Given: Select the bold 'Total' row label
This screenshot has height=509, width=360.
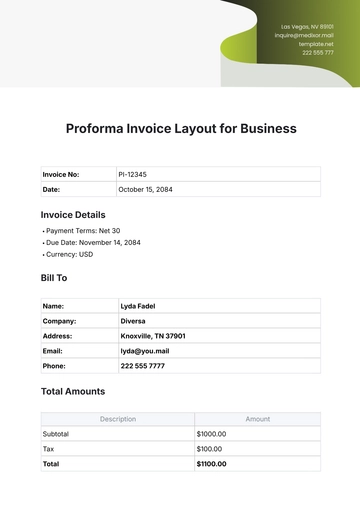Looking at the screenshot, I should 51,464.
